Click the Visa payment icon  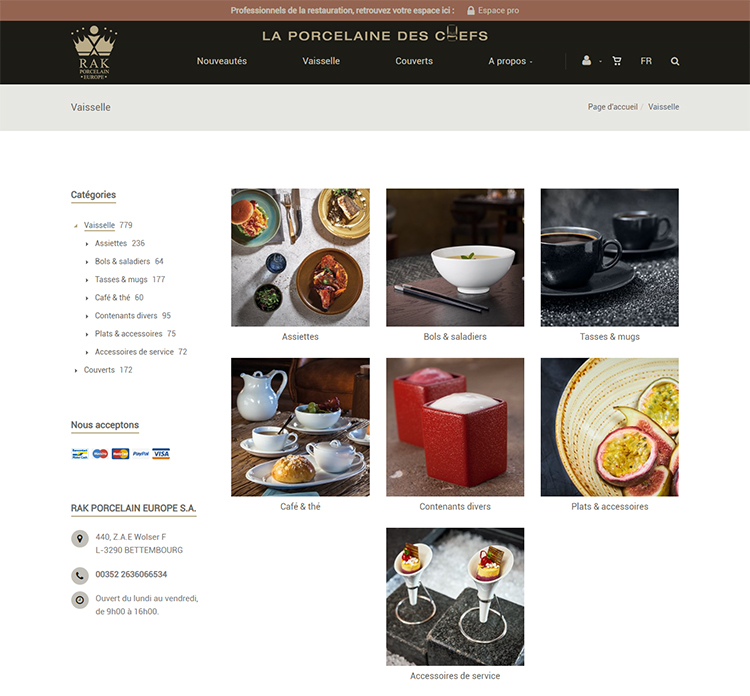(x=161, y=453)
